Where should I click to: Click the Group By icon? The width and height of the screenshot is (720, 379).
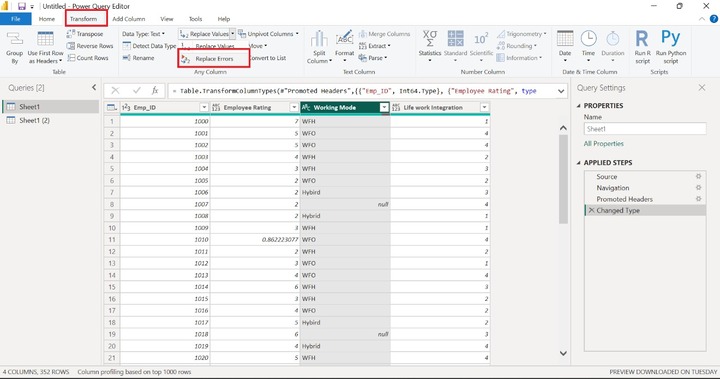[x=15, y=48]
